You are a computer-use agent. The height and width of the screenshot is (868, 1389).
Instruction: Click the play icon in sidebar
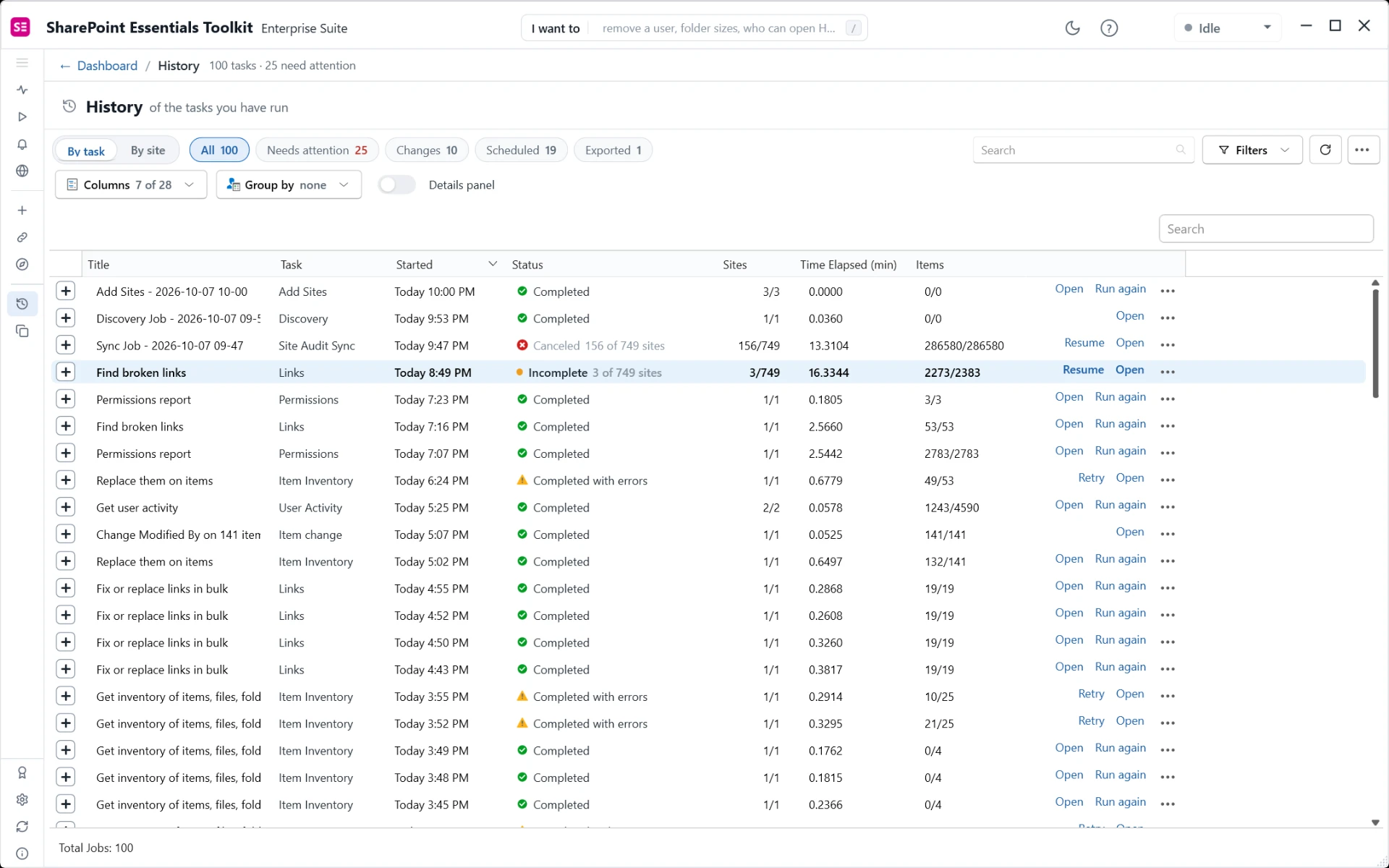pos(22,116)
